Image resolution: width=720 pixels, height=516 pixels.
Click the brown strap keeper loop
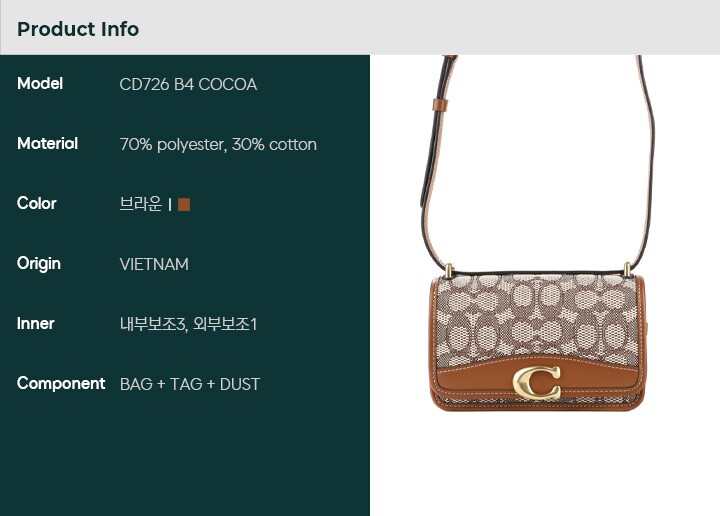pos(440,105)
